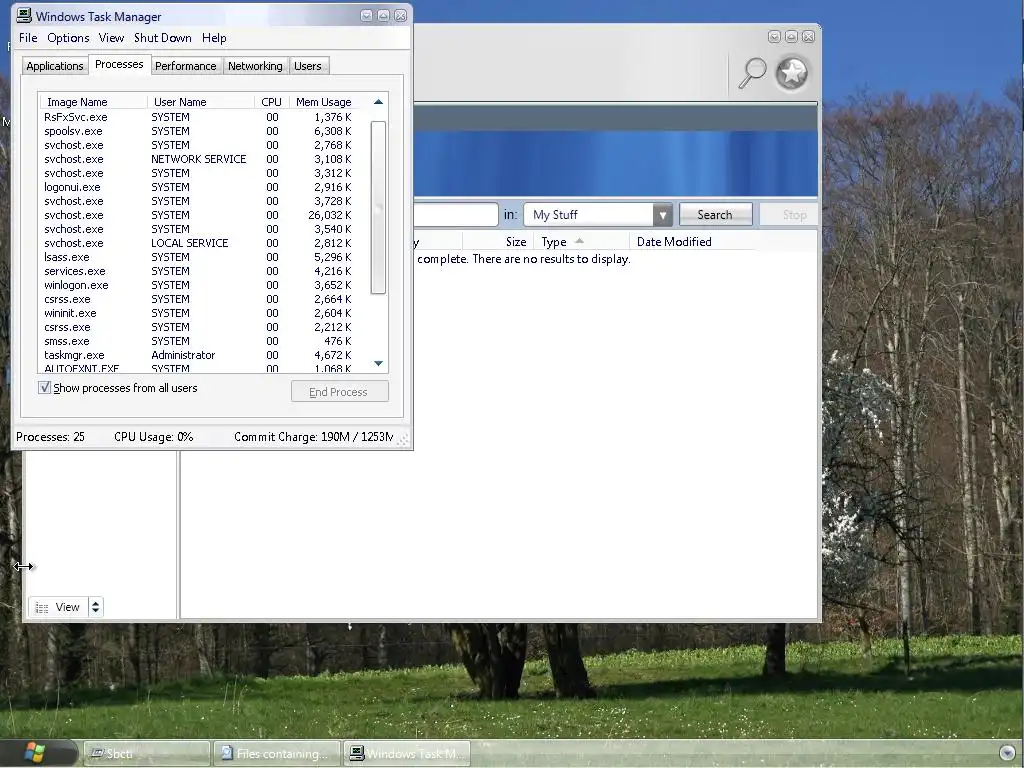The width and height of the screenshot is (1024, 768).
Task: Sort by User Name column header
Action: coord(201,102)
